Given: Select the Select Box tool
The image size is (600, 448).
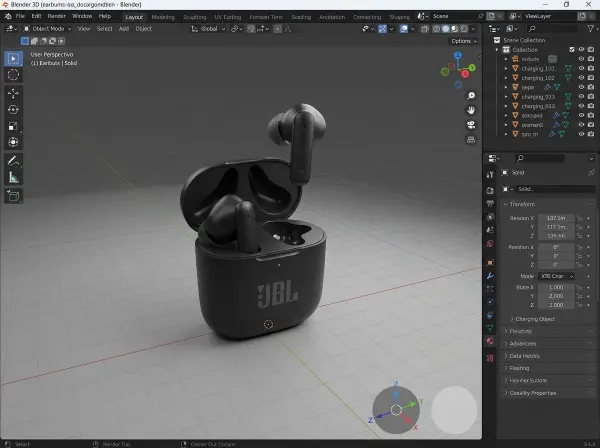Looking at the screenshot, I should point(13,59).
